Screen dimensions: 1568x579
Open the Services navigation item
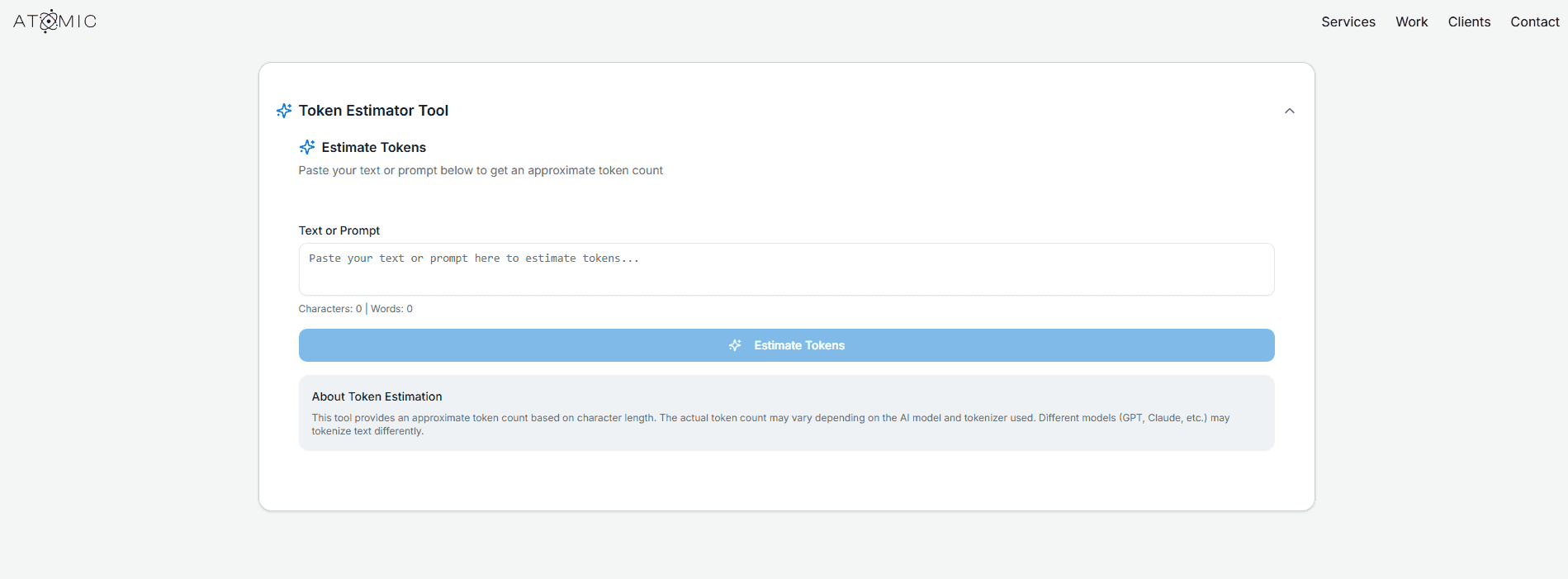1348,21
